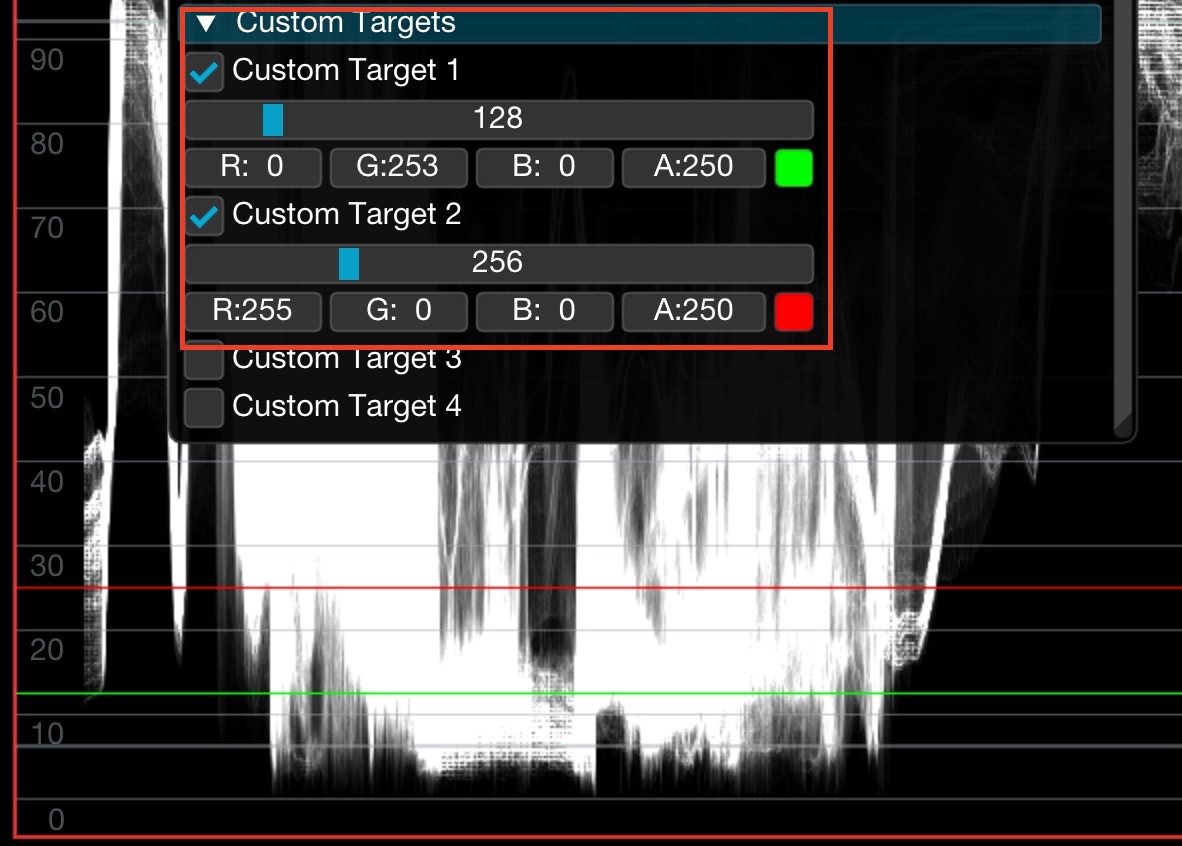Viewport: 1182px width, 846px height.
Task: Open the green color swatch for Custom Target 1
Action: click(794, 167)
